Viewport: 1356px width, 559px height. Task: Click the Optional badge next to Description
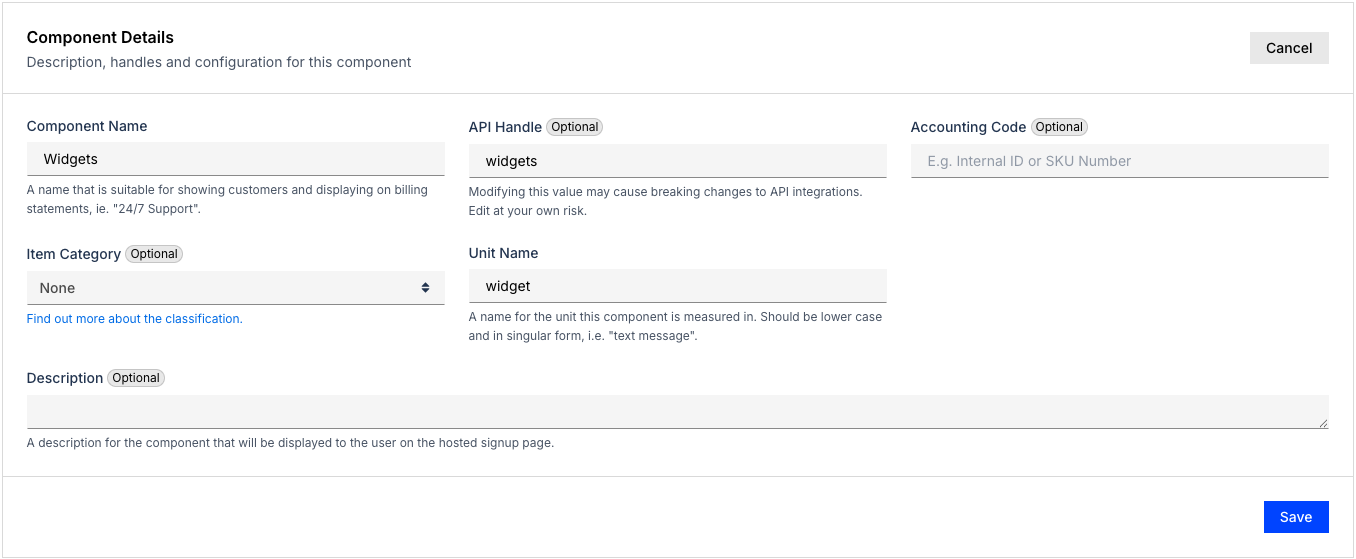136,378
